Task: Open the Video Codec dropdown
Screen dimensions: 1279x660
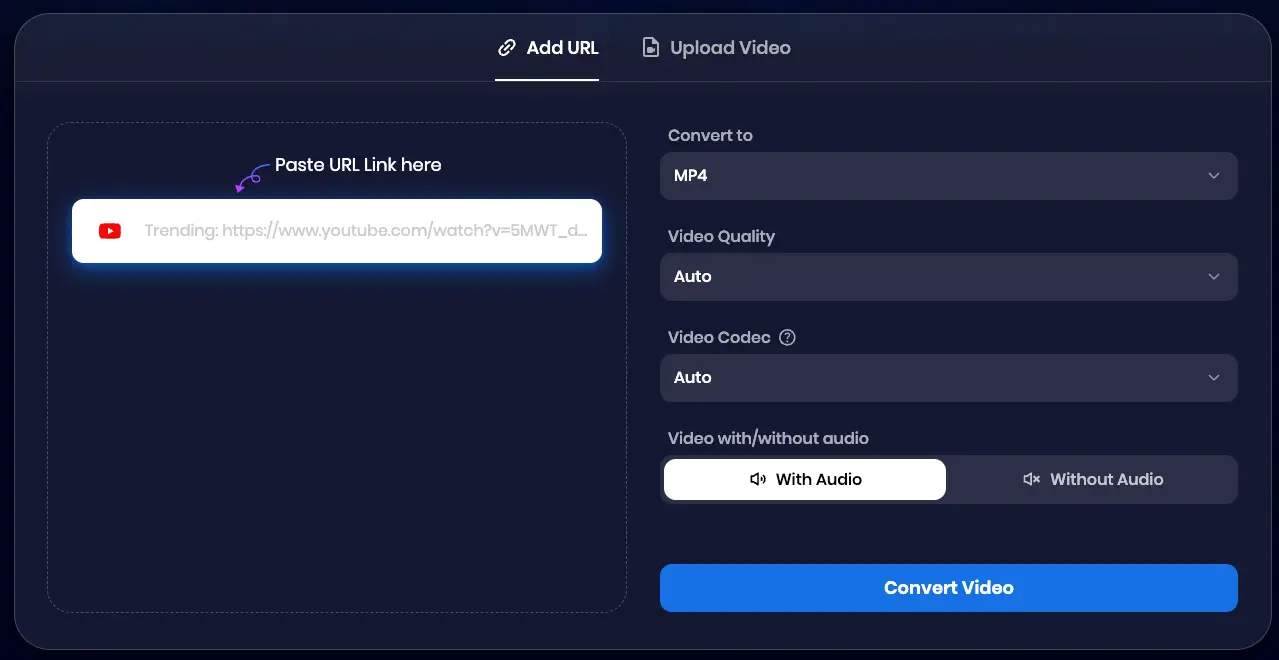Action: click(948, 378)
